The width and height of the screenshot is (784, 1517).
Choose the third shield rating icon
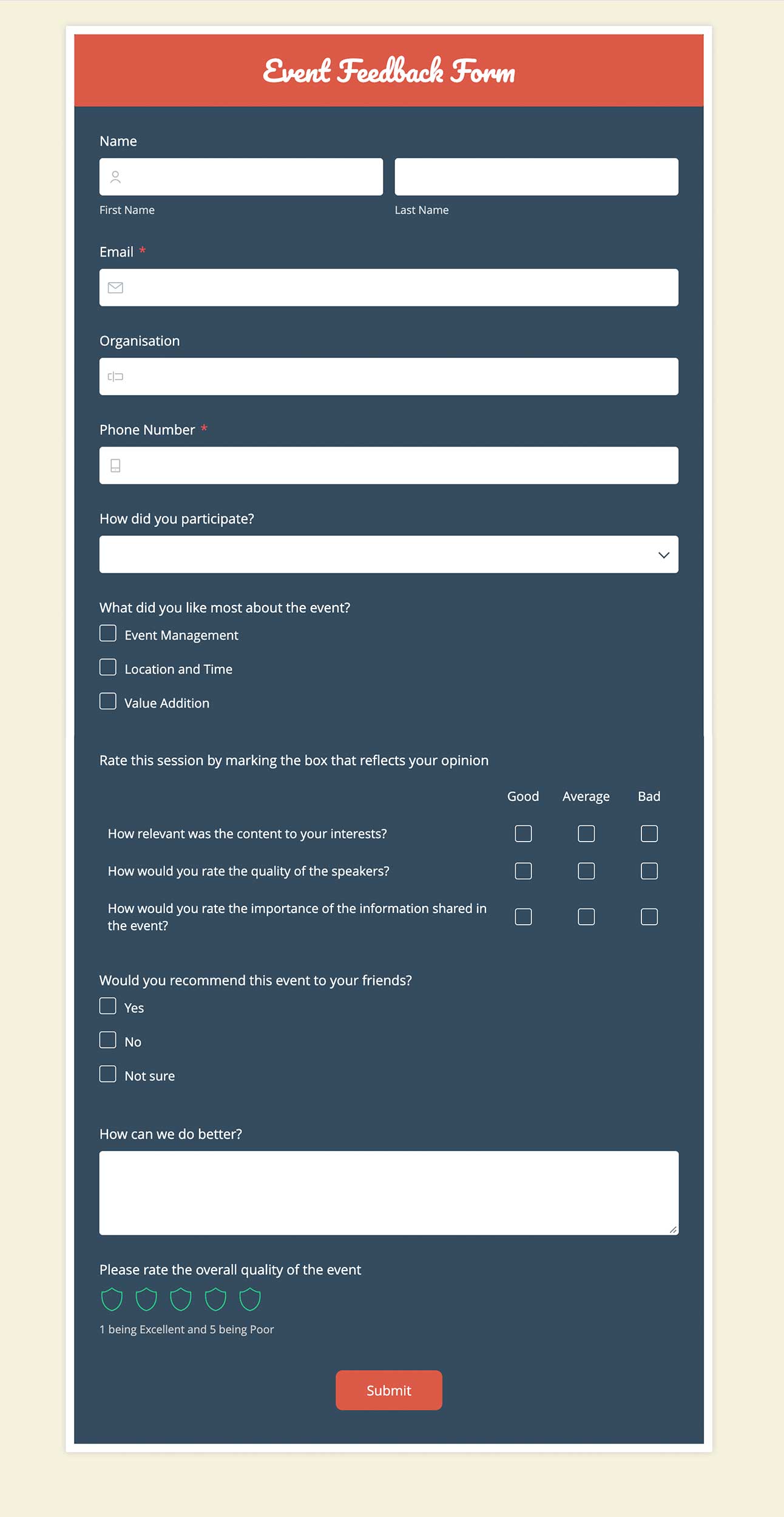pyautogui.click(x=181, y=1299)
